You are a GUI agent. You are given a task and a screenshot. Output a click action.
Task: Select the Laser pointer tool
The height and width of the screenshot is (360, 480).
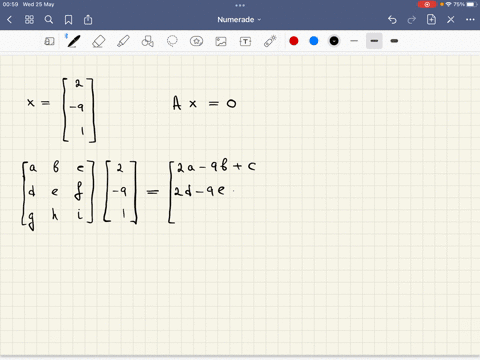click(270, 41)
